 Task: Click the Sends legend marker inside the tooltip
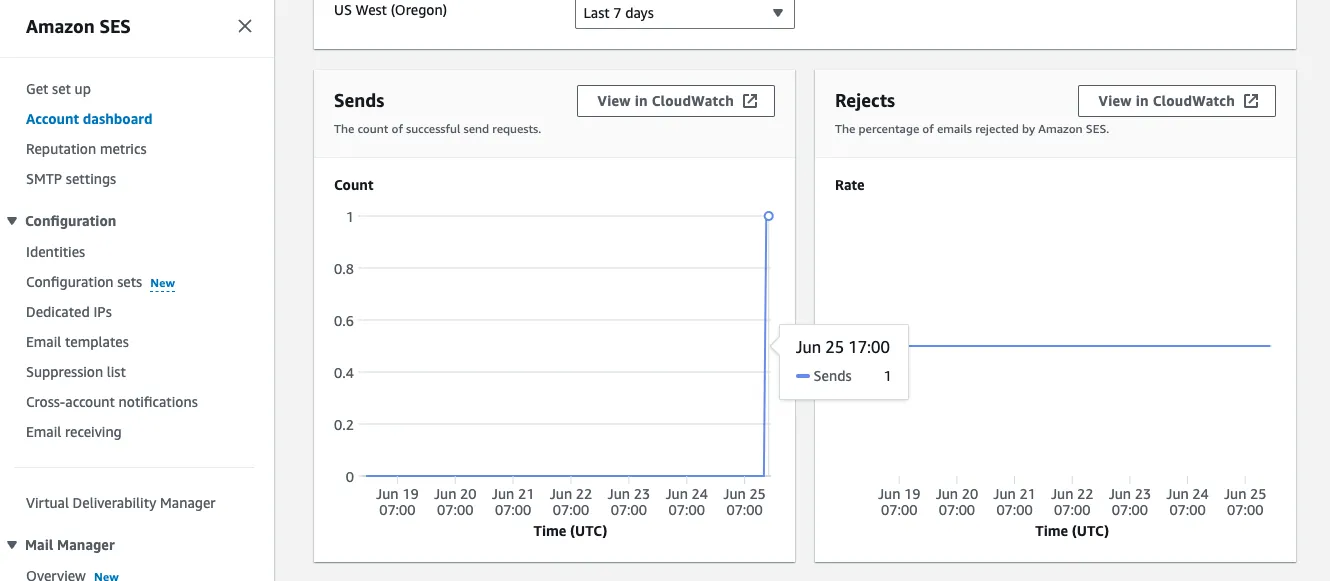click(x=803, y=376)
